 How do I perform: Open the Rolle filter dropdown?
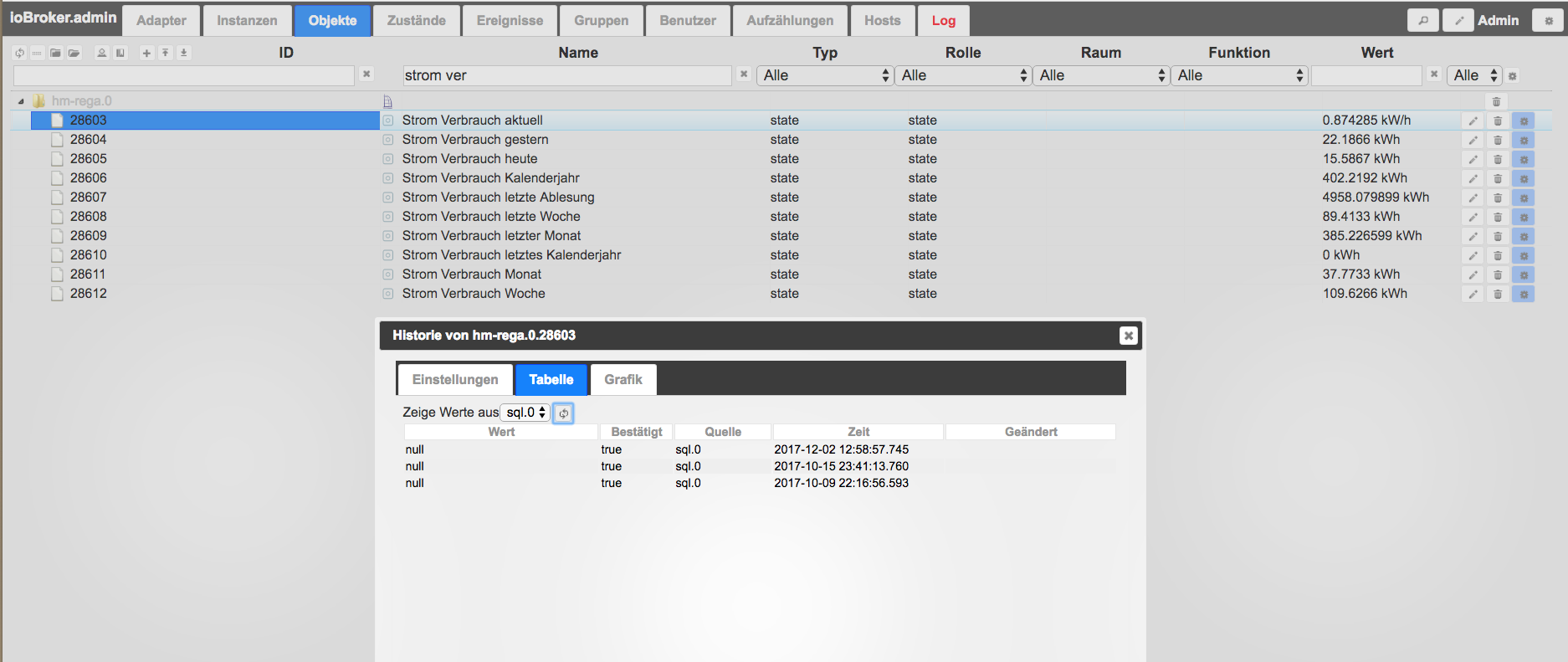[963, 75]
